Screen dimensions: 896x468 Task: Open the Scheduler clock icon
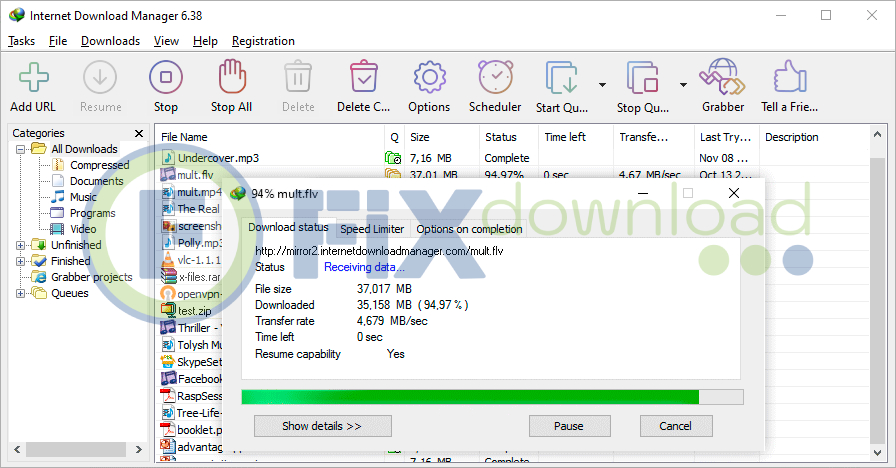pos(495,78)
